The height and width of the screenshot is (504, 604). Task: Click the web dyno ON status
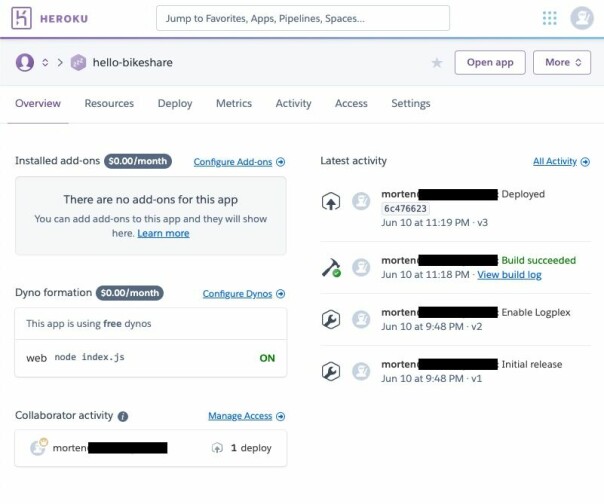[267, 358]
